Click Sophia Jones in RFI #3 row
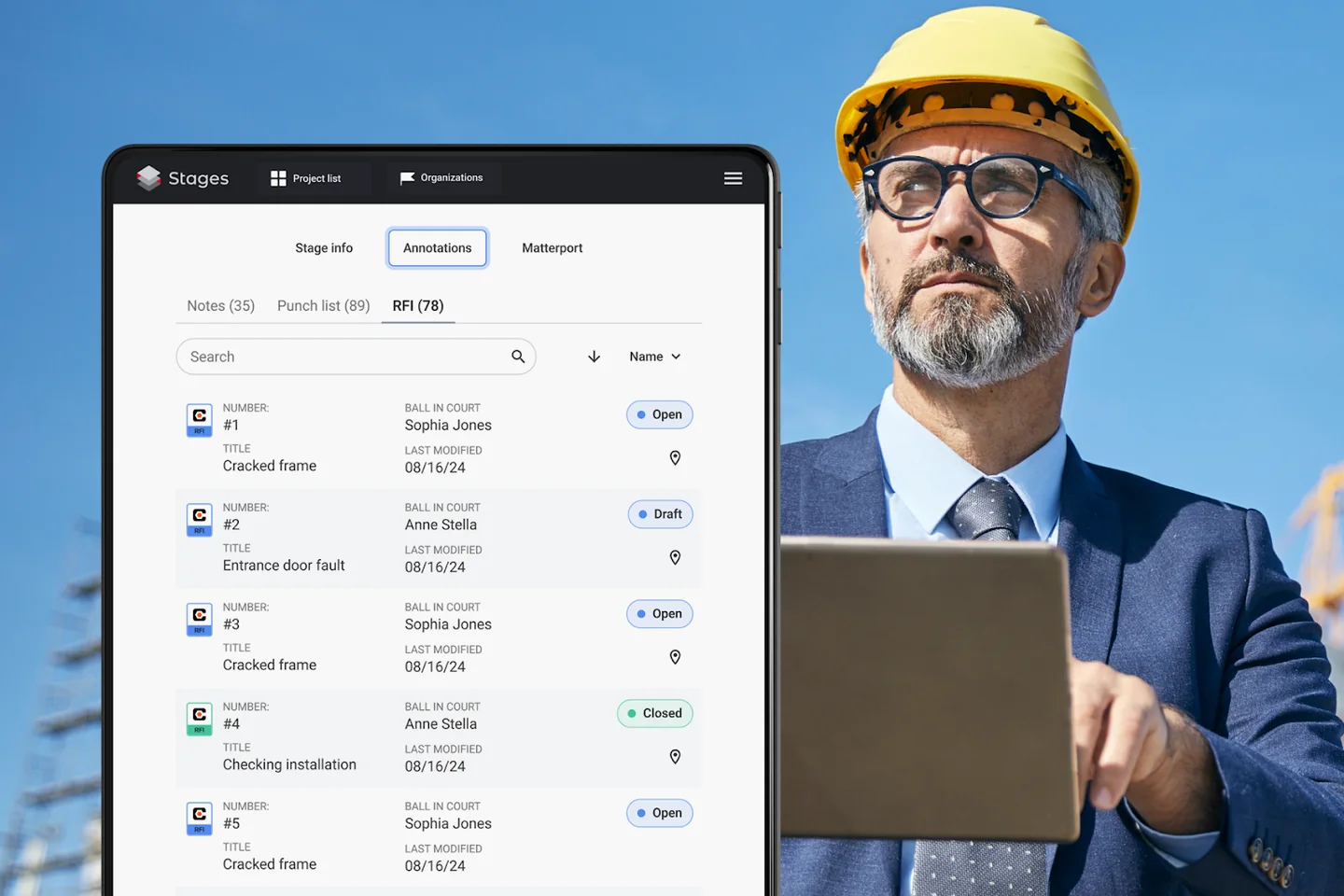Screen dimensions: 1344x896 [448, 624]
